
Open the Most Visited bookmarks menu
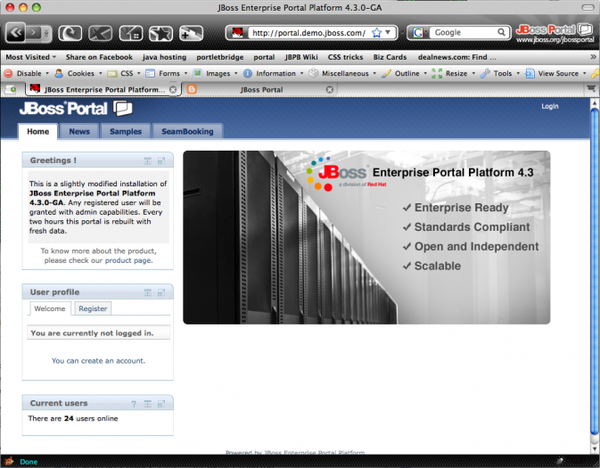(x=31, y=57)
